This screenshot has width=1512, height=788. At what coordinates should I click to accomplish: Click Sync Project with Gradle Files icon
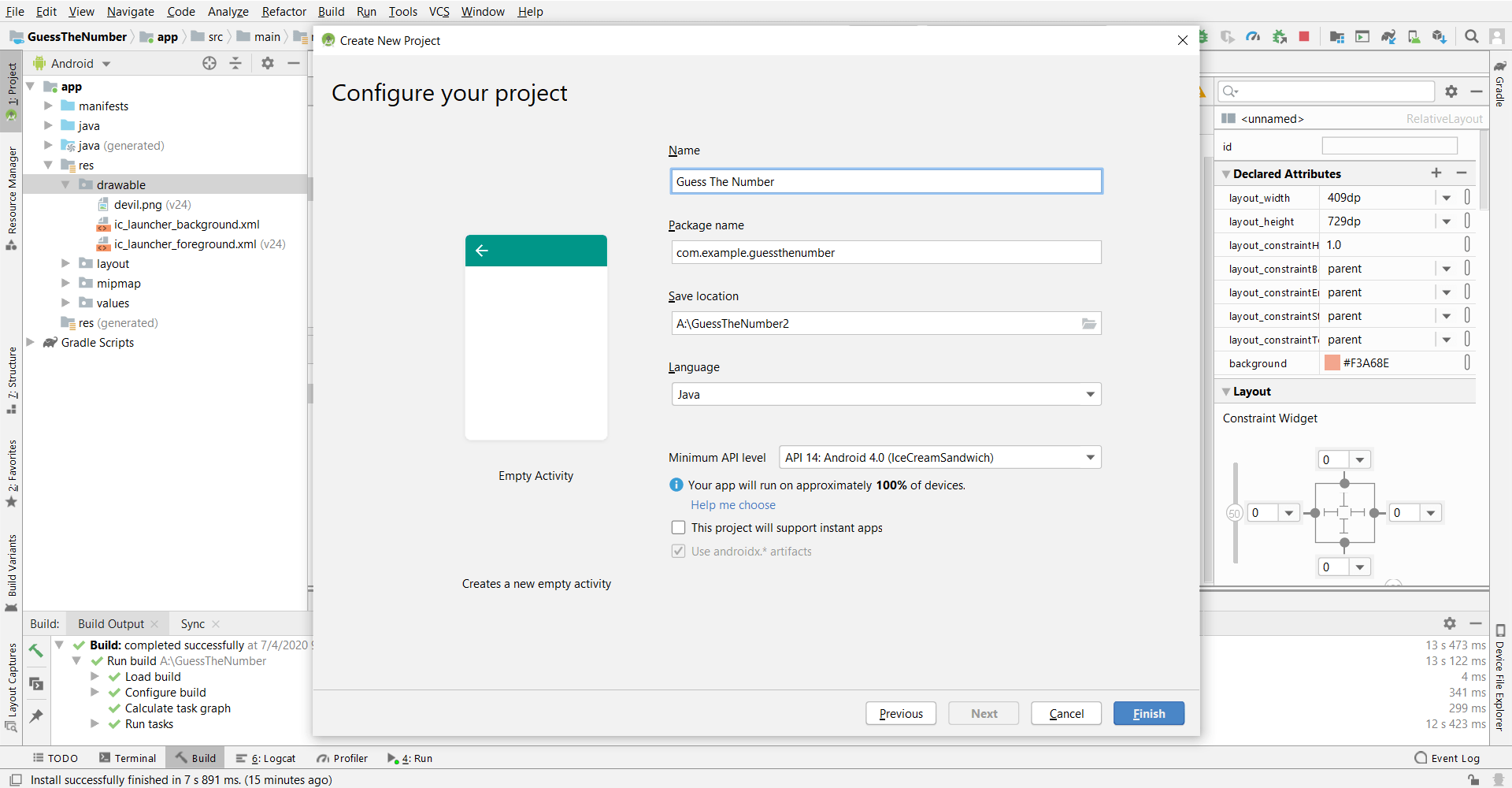[1388, 37]
